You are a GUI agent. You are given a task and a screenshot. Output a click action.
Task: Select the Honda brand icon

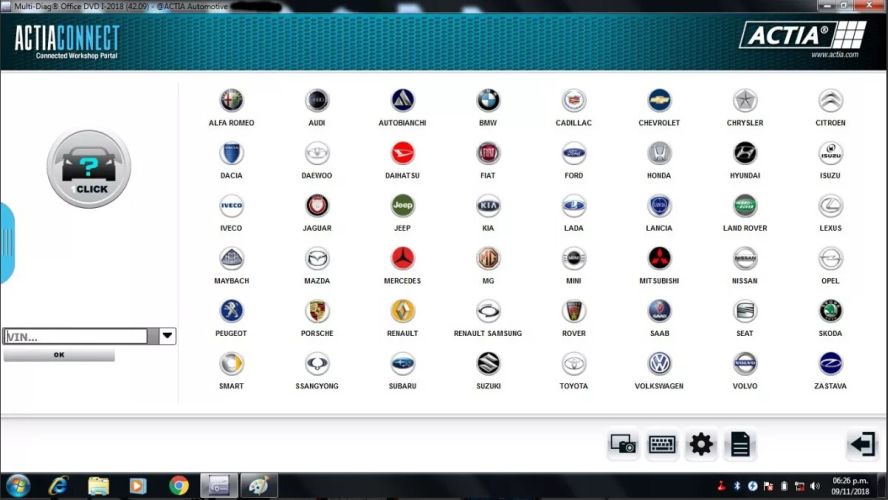[x=659, y=153]
